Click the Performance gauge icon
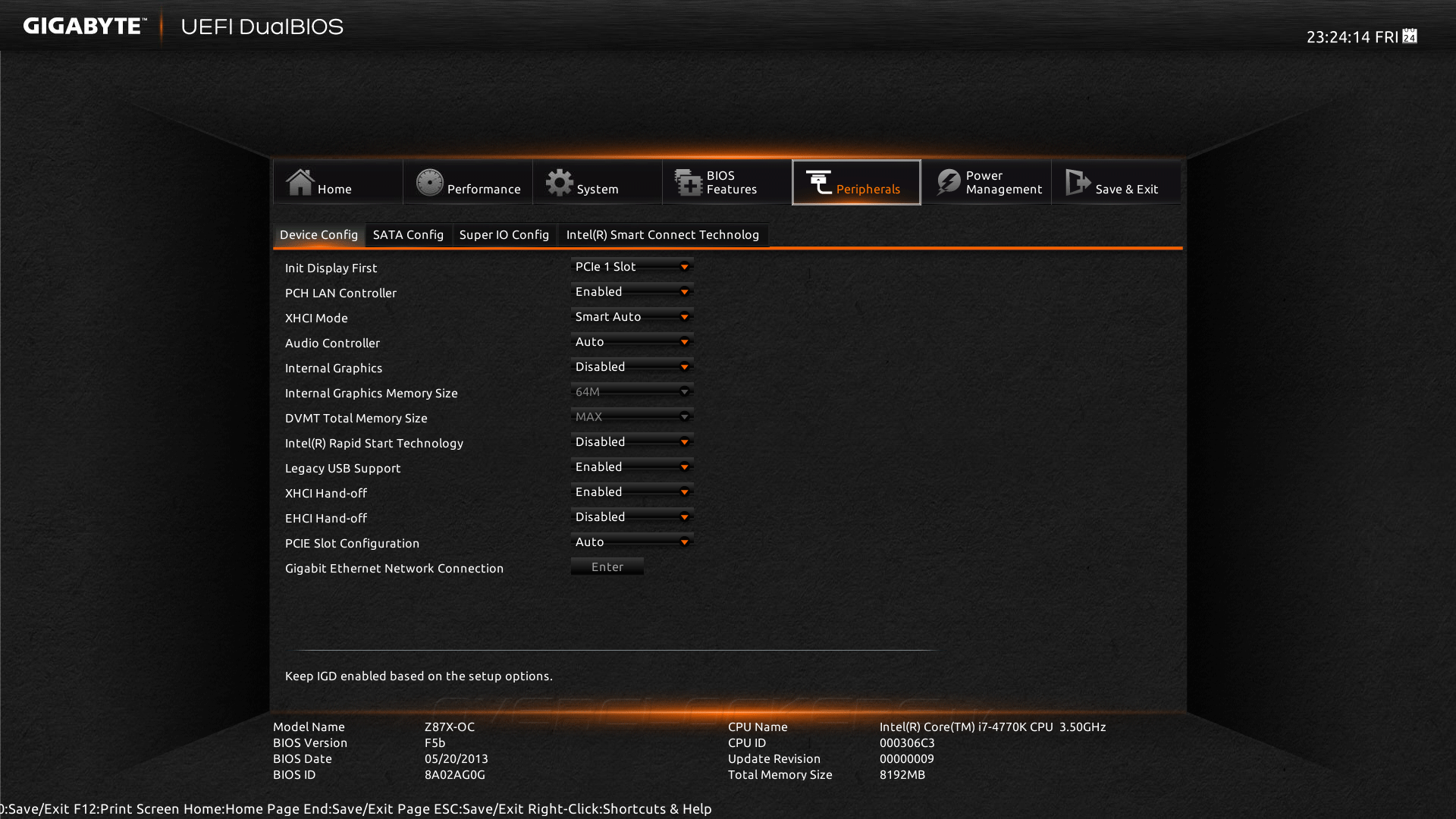Screen dimensions: 1456x819 (429, 182)
